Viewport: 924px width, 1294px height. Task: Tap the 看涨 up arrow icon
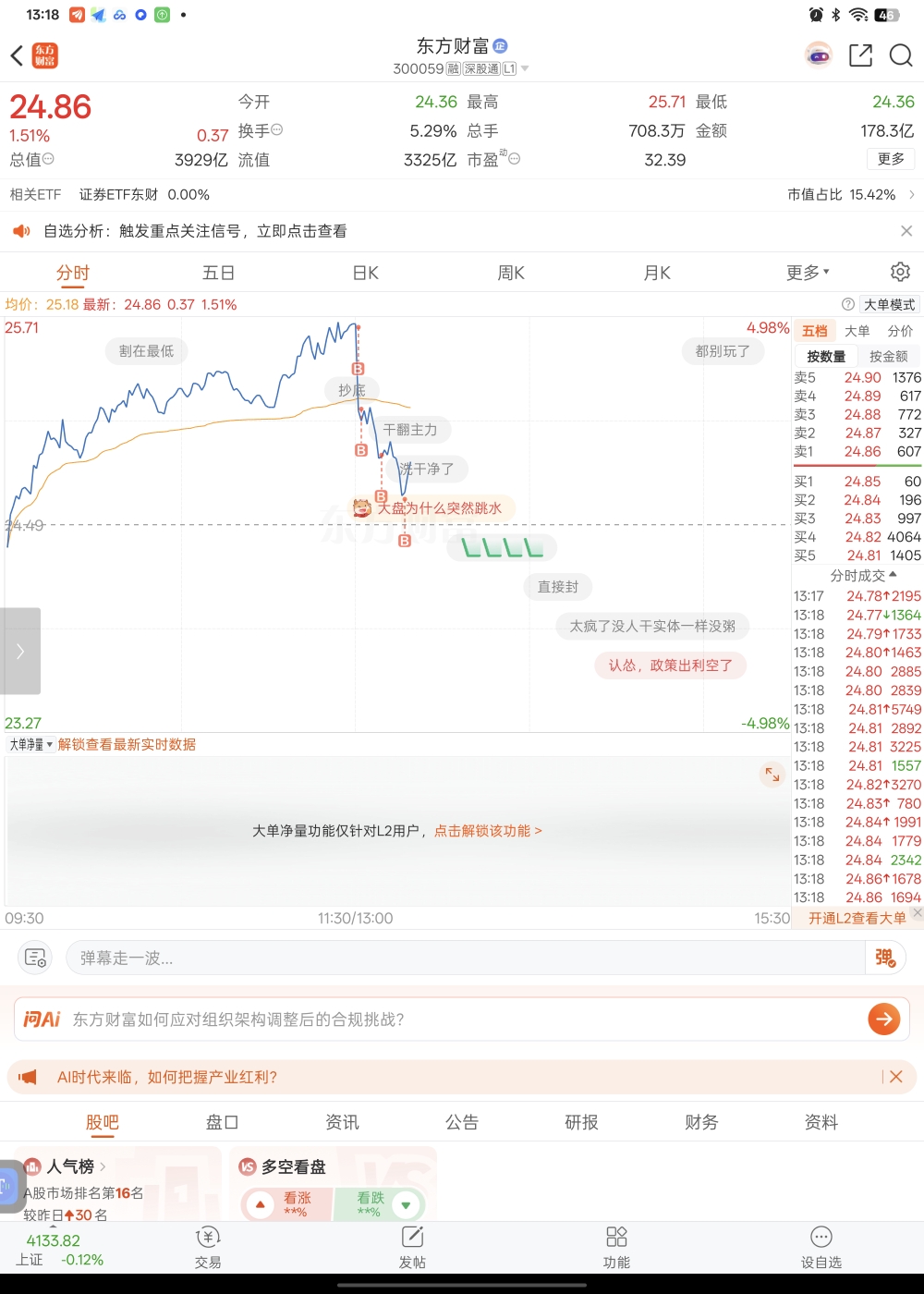point(261,1204)
